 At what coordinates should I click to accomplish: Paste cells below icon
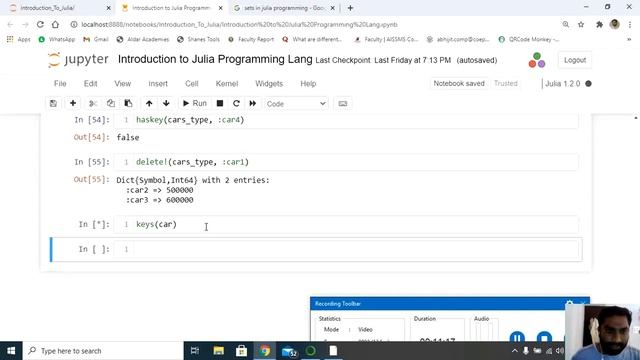point(128,103)
